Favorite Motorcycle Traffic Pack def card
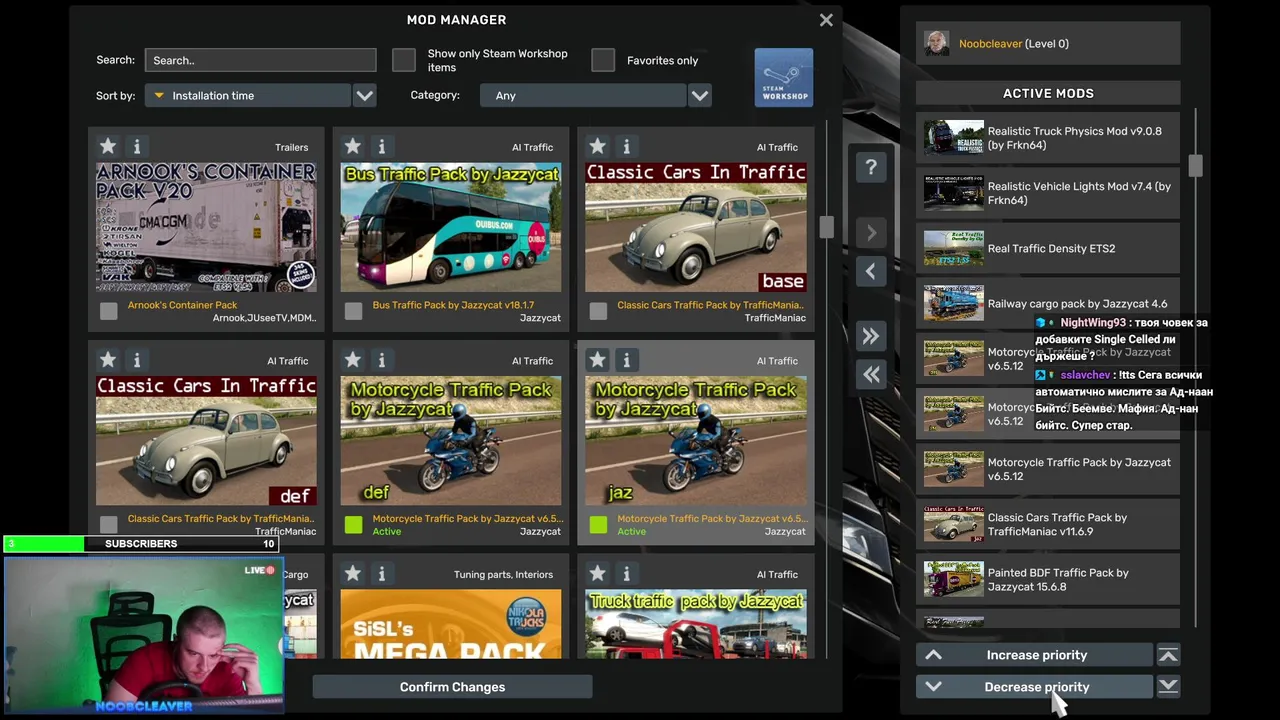 352,360
